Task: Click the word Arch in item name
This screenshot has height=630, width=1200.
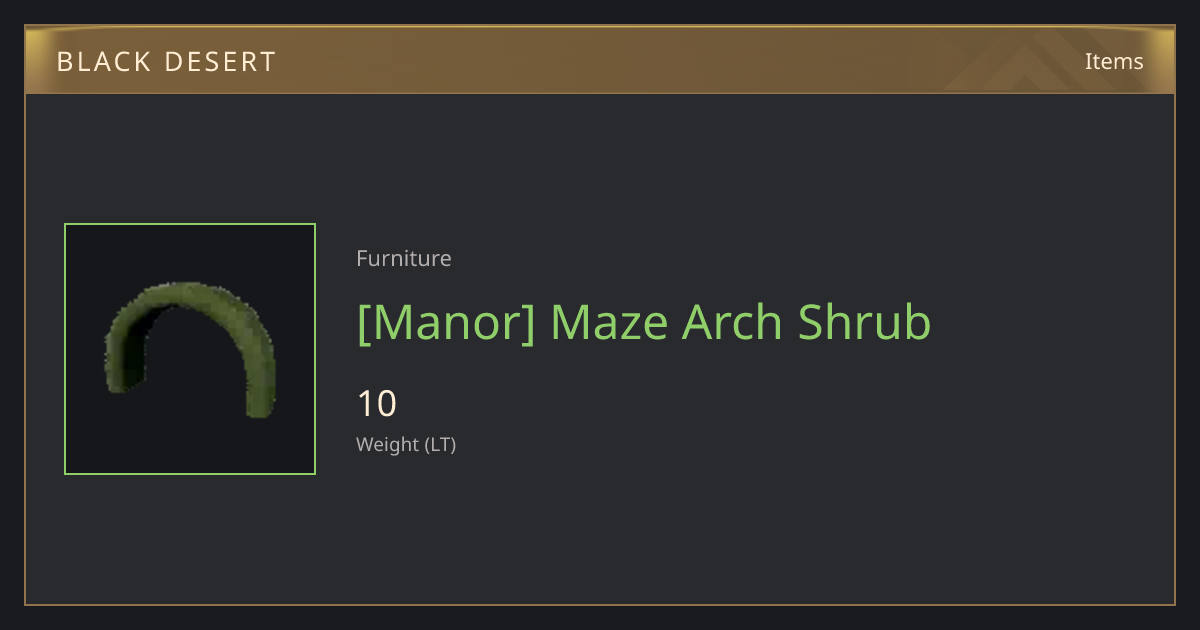Action: [x=733, y=322]
